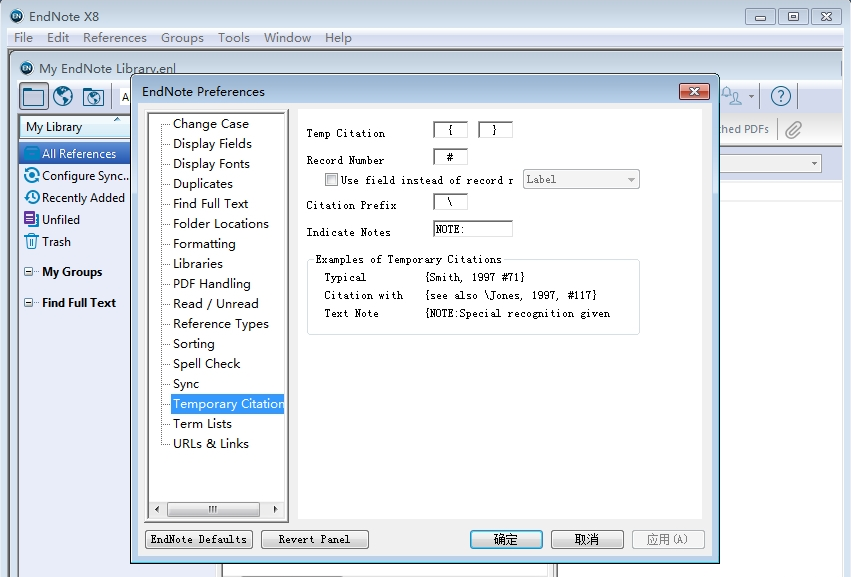Open the References menu
The height and width of the screenshot is (577, 851).
point(115,37)
